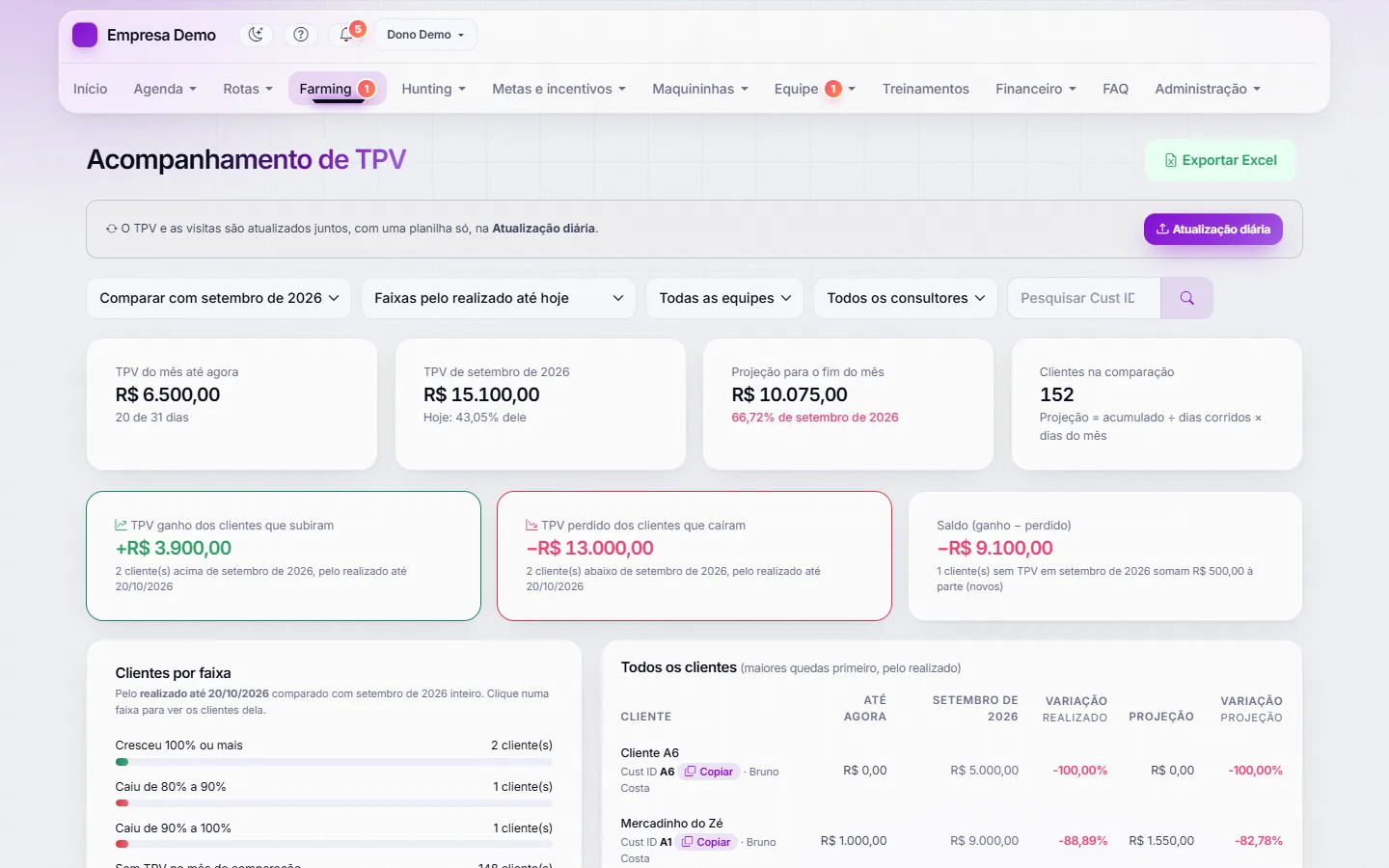Screen dimensions: 1389x868
Task: Go to Treinamentos
Action: click(925, 89)
